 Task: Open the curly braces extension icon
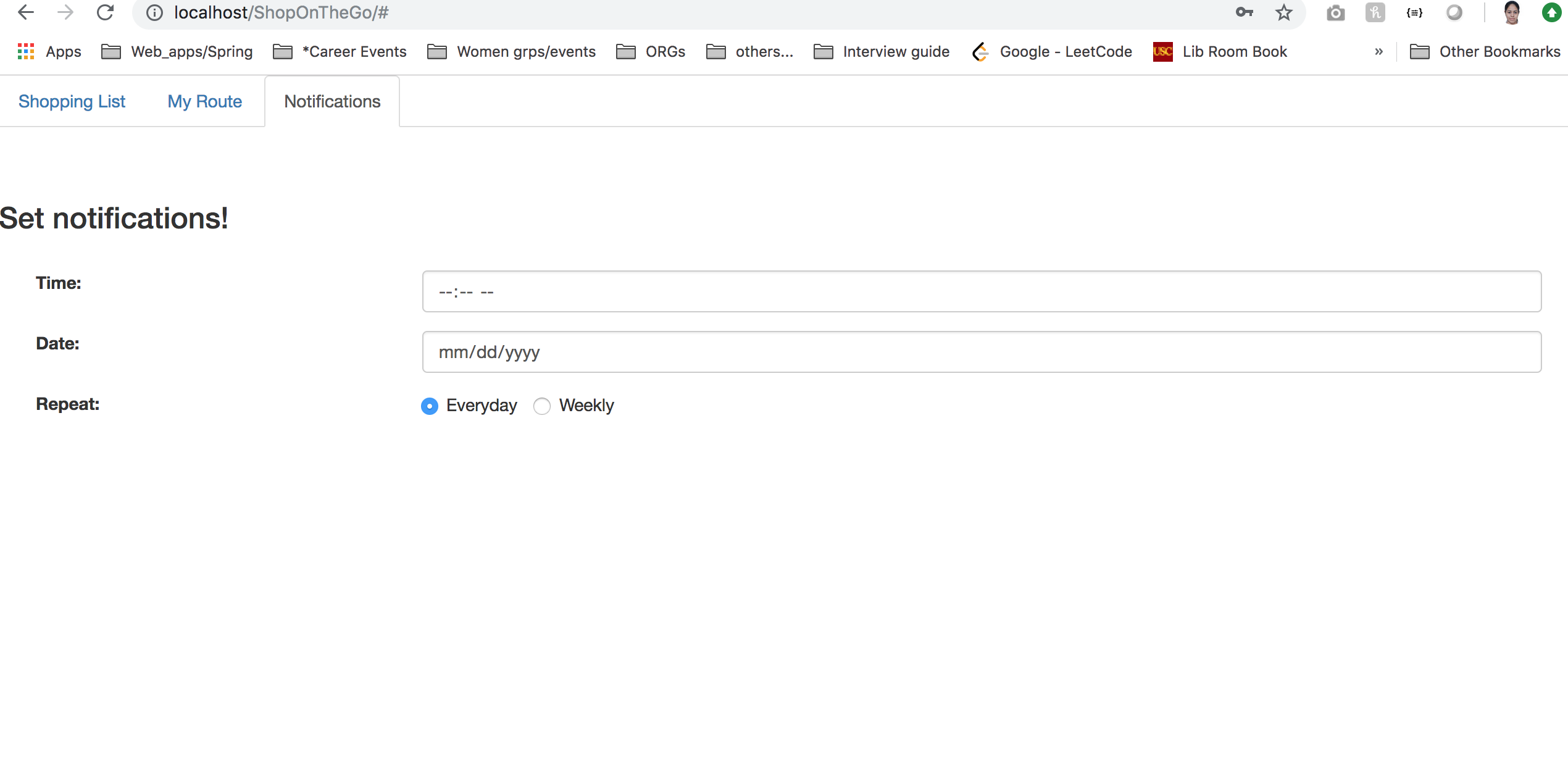1414,13
